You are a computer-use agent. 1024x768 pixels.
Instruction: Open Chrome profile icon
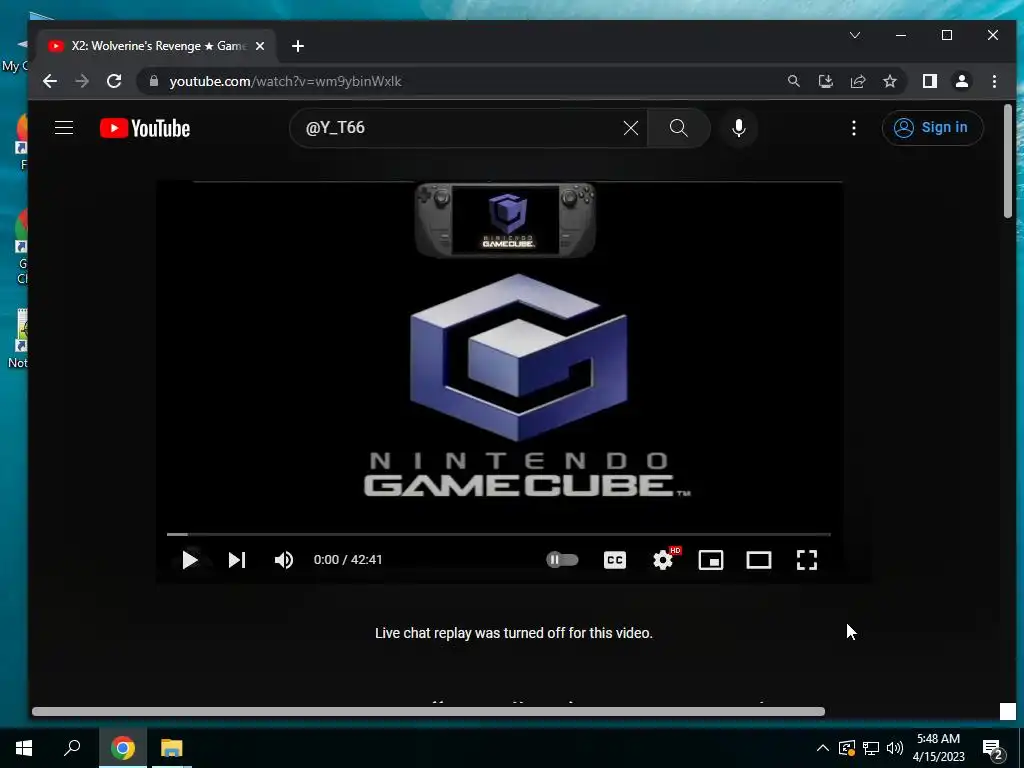(x=962, y=81)
